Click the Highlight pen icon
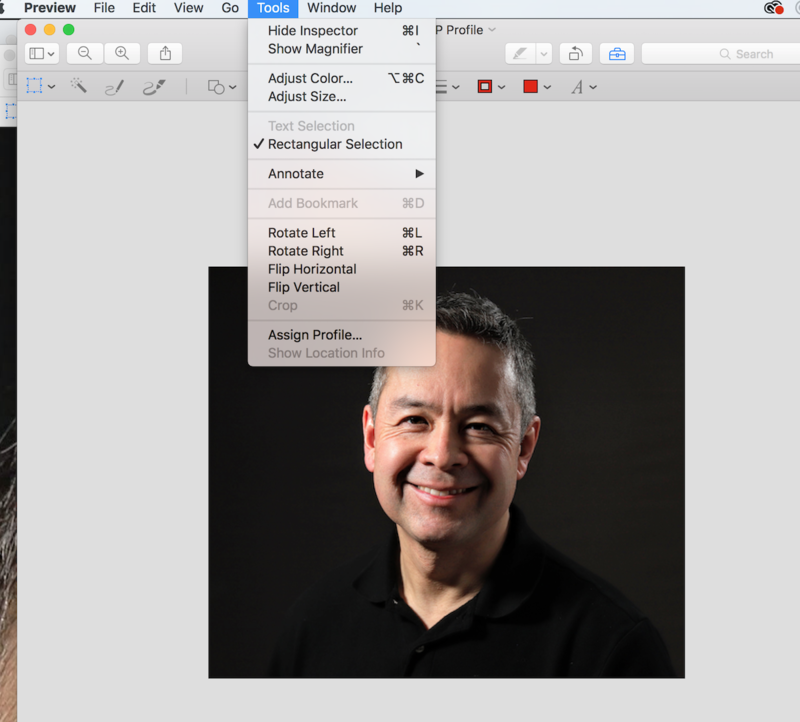 (x=520, y=54)
